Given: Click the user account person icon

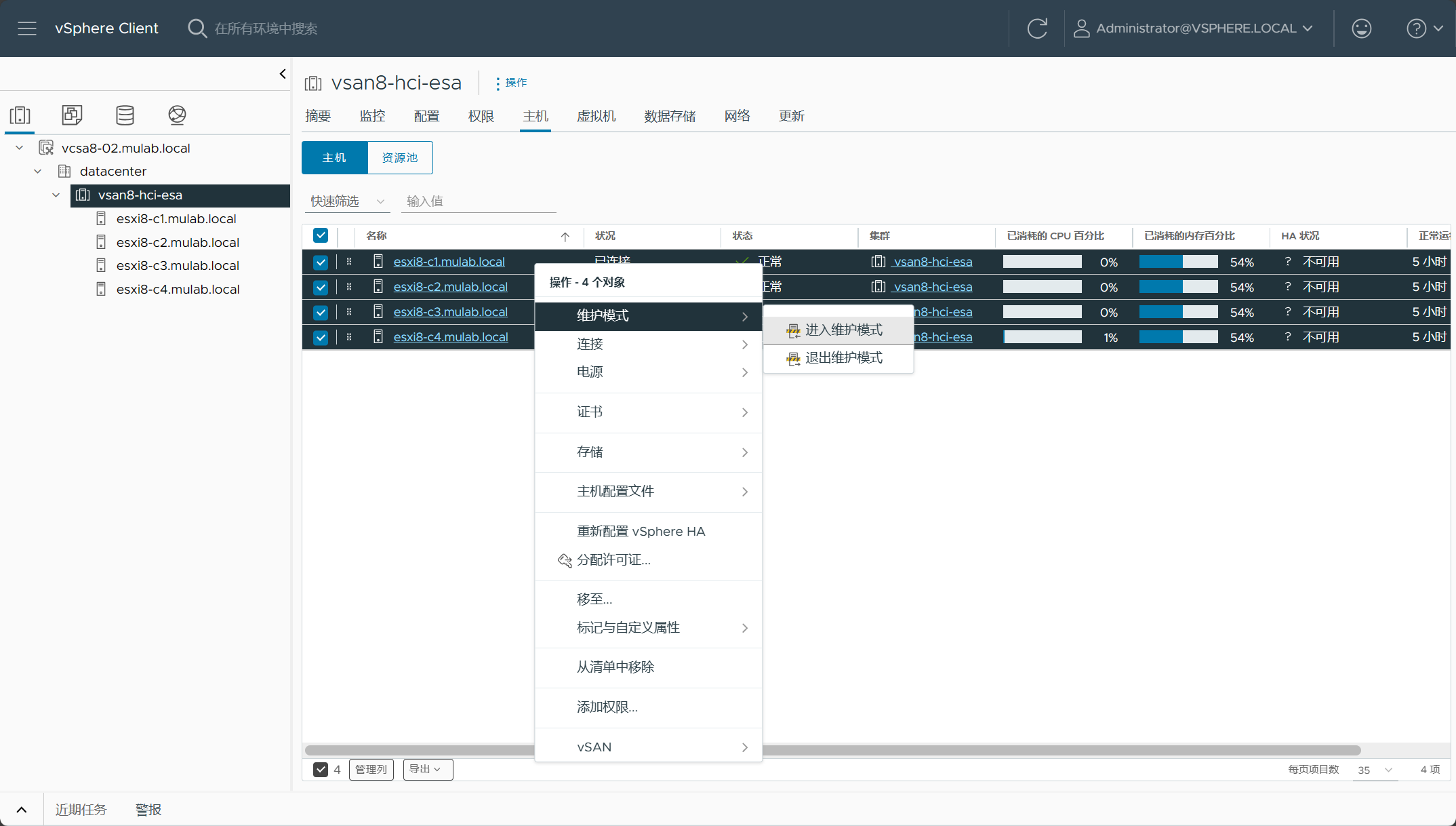Looking at the screenshot, I should point(1081,28).
